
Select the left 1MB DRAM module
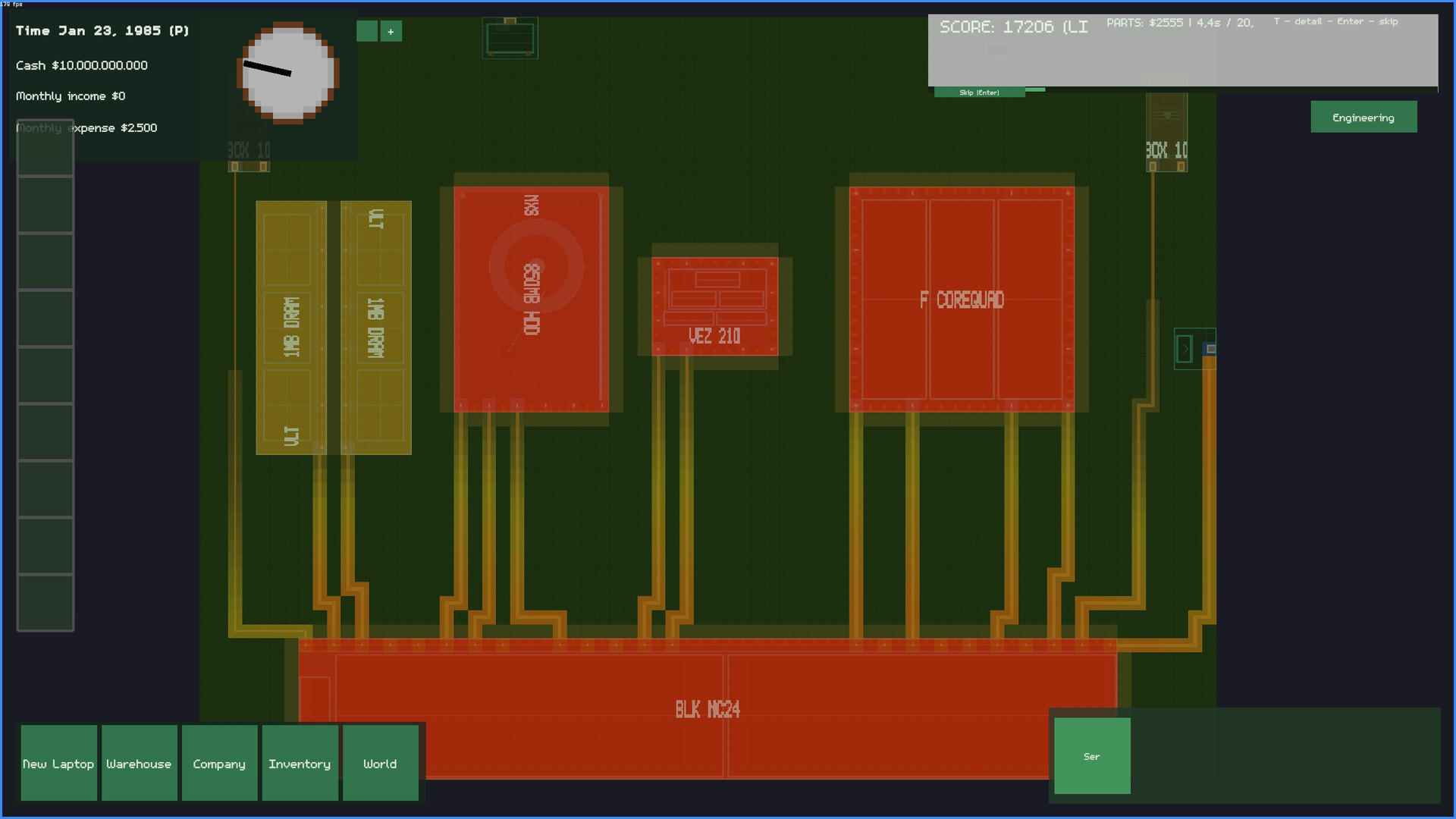coord(291,328)
